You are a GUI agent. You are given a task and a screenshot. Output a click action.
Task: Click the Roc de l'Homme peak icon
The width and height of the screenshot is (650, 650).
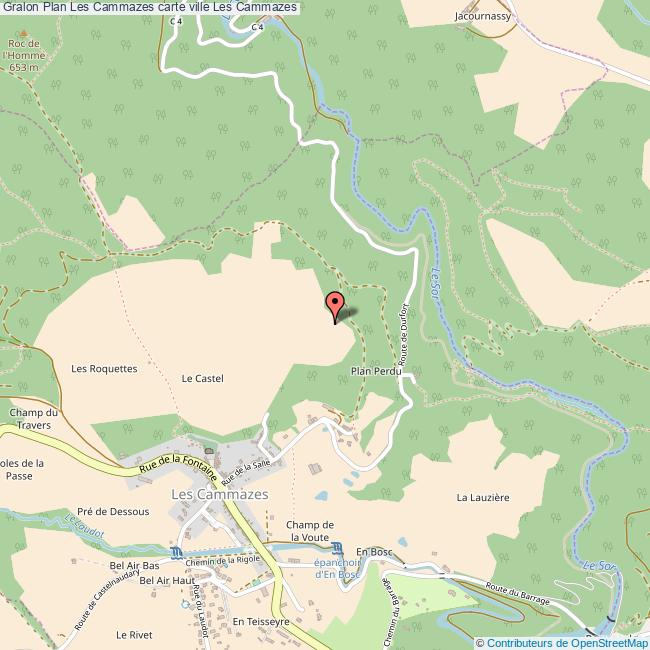tap(24, 33)
